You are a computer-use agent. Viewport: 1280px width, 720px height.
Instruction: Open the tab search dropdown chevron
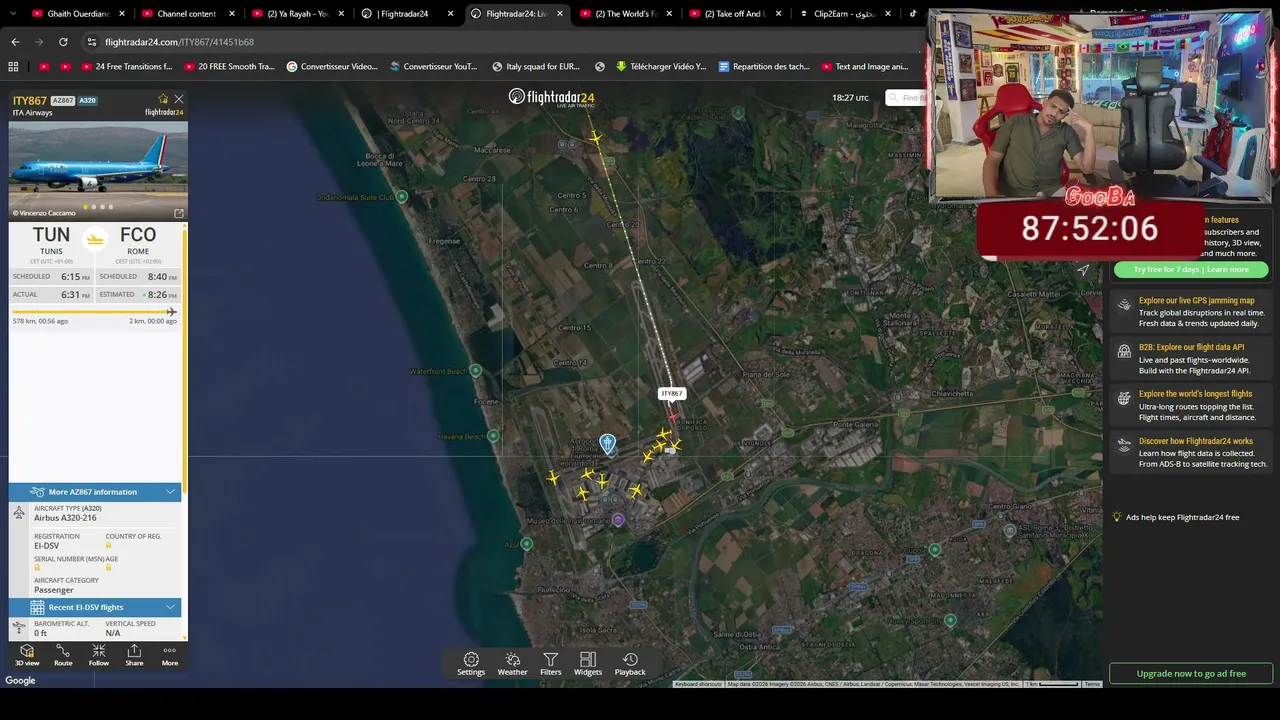pyautogui.click(x=12, y=14)
